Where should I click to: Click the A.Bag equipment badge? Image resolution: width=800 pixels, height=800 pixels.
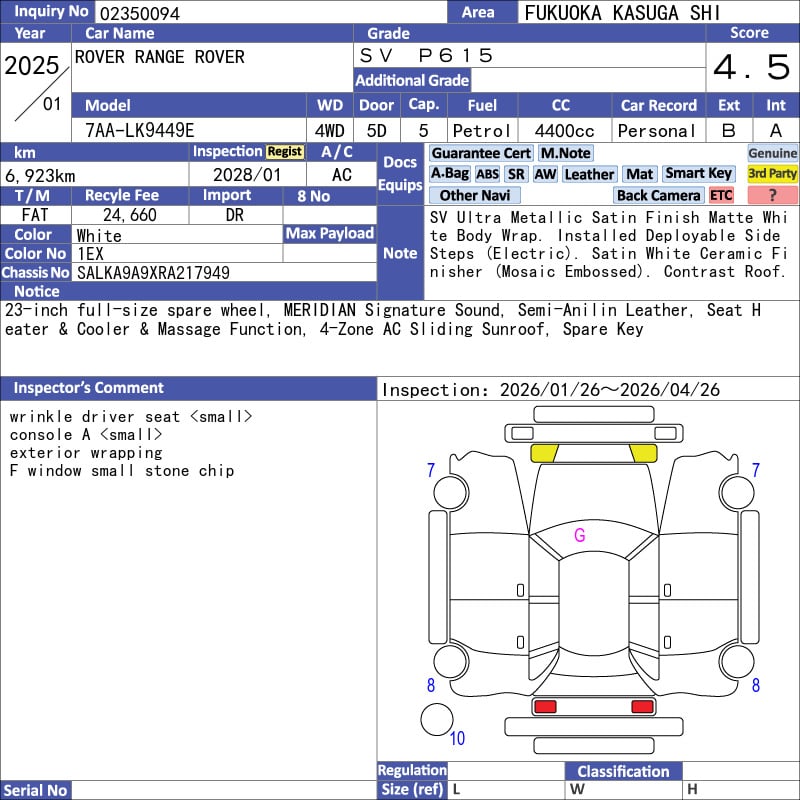[449, 174]
